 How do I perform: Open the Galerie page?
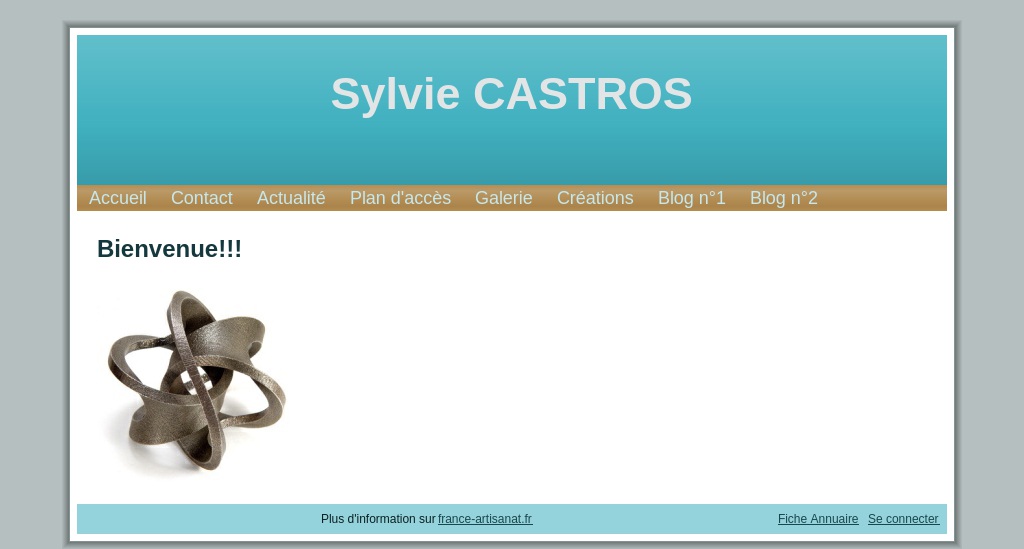click(504, 198)
